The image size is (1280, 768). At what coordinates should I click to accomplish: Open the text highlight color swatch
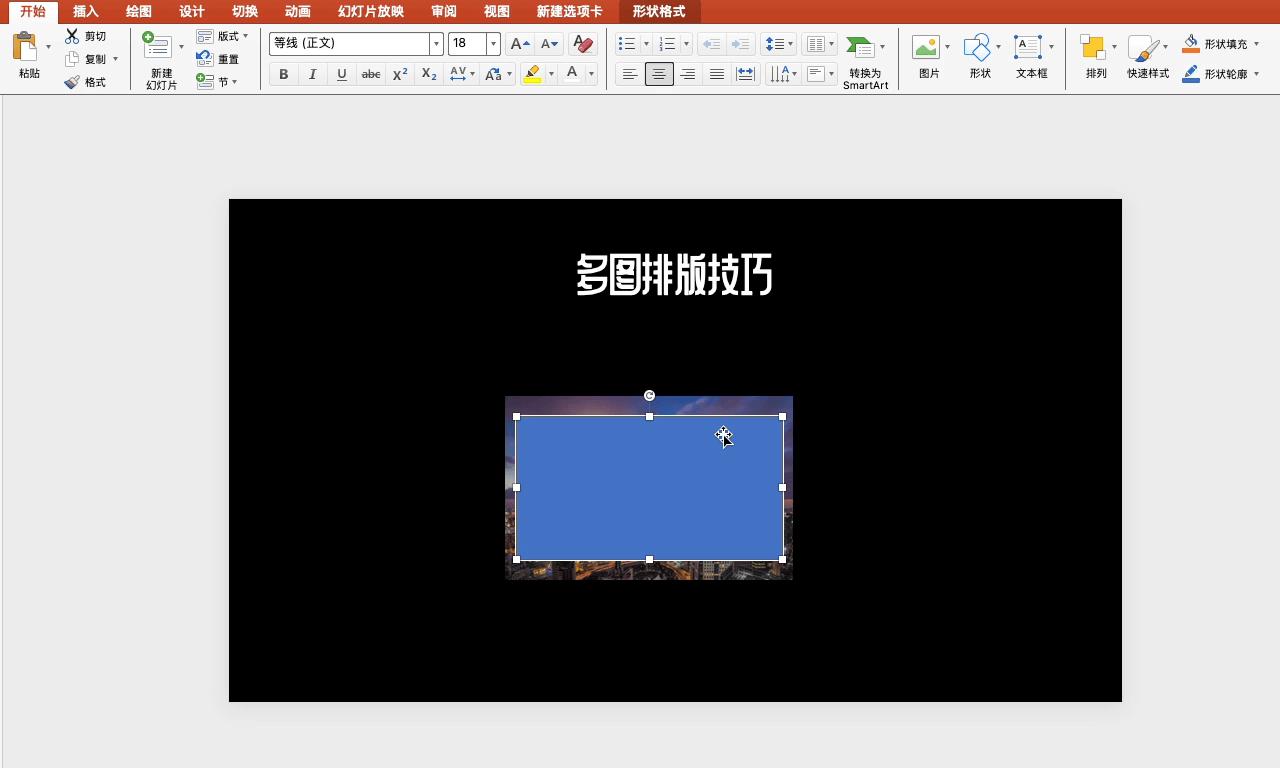pos(534,73)
